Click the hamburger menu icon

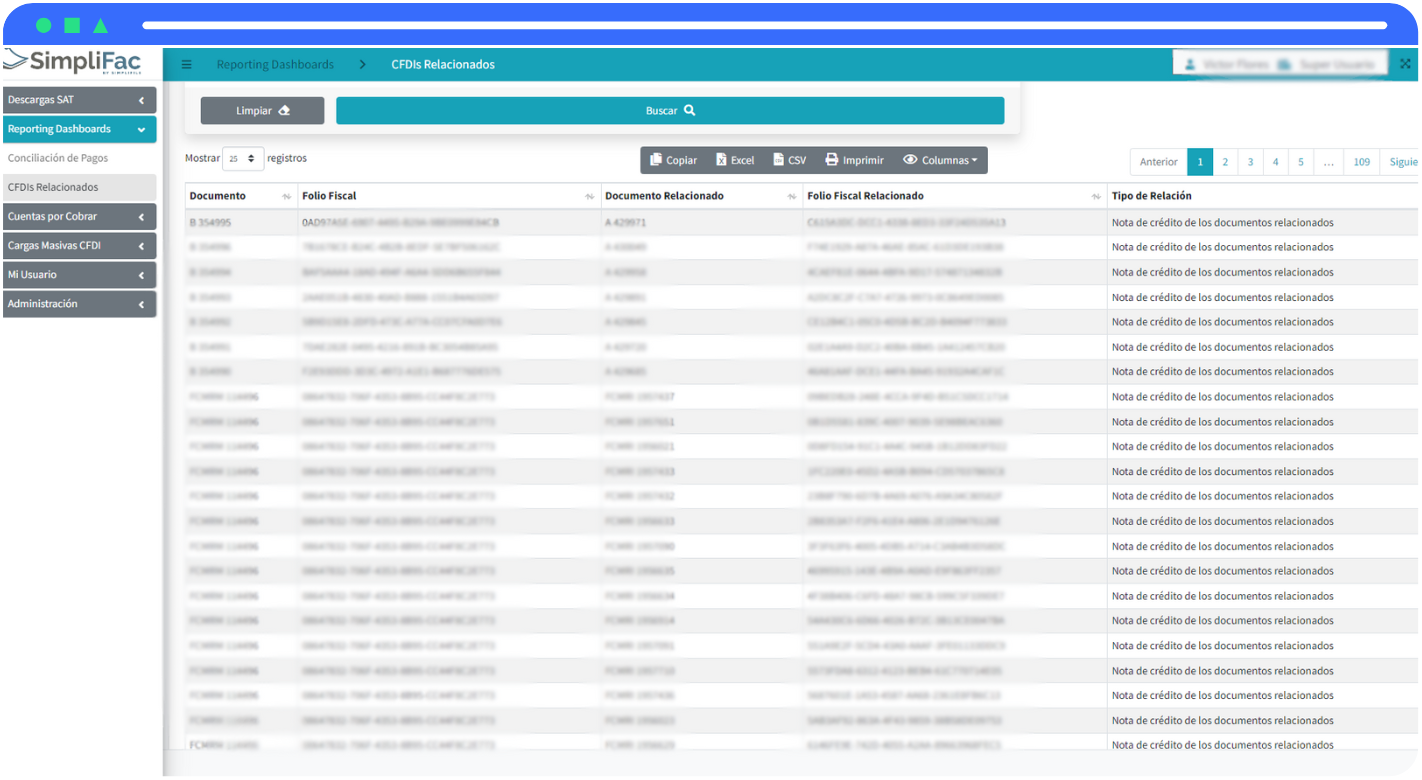186,65
